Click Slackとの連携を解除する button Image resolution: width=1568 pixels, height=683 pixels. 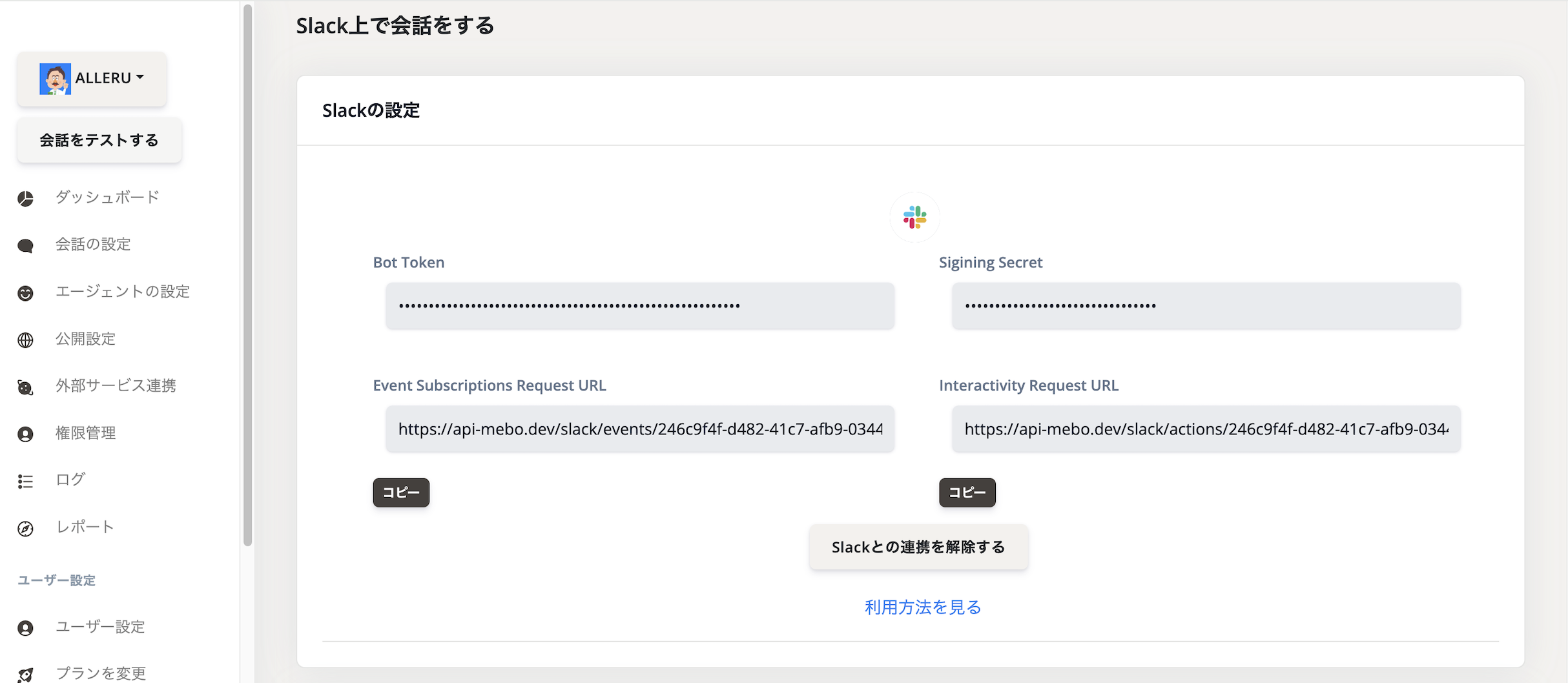pos(918,547)
